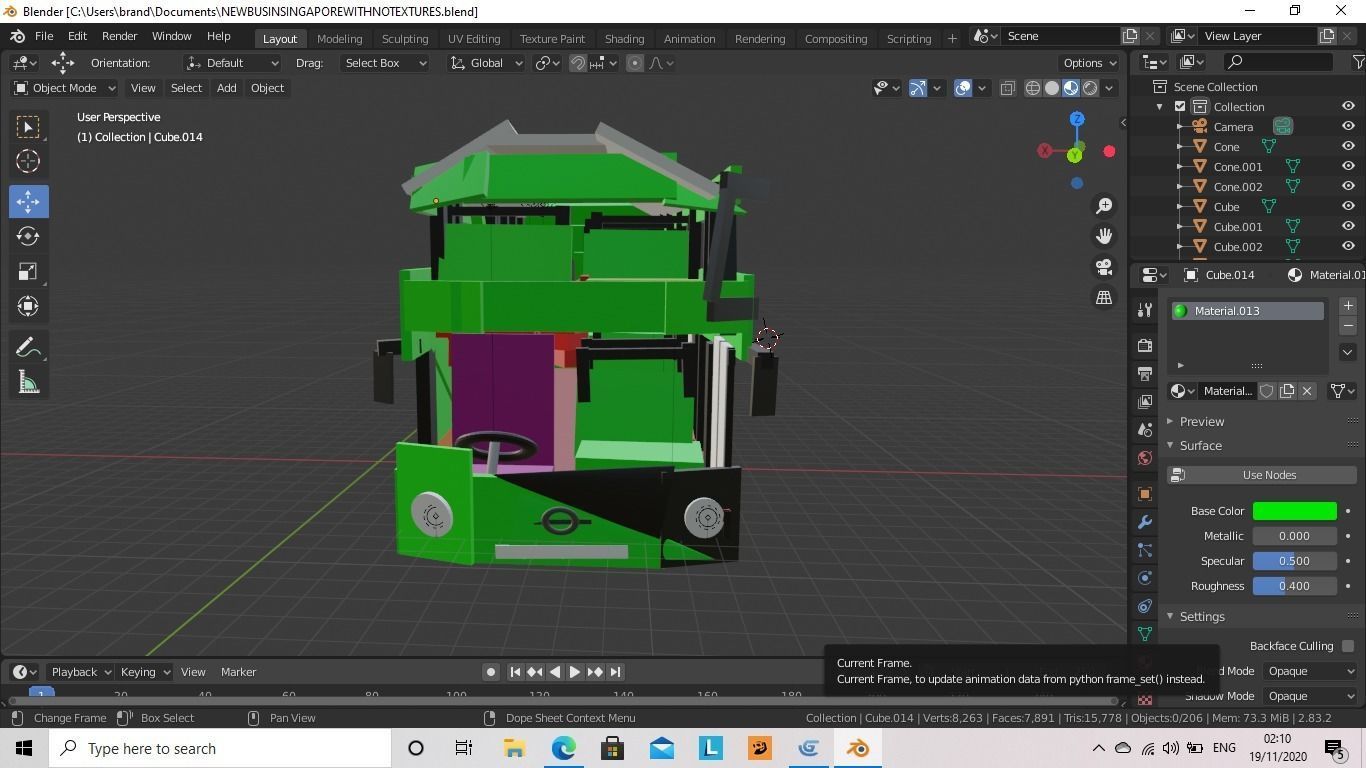Open the viewport Add menu
Screen dimensions: 1366x768
point(226,88)
